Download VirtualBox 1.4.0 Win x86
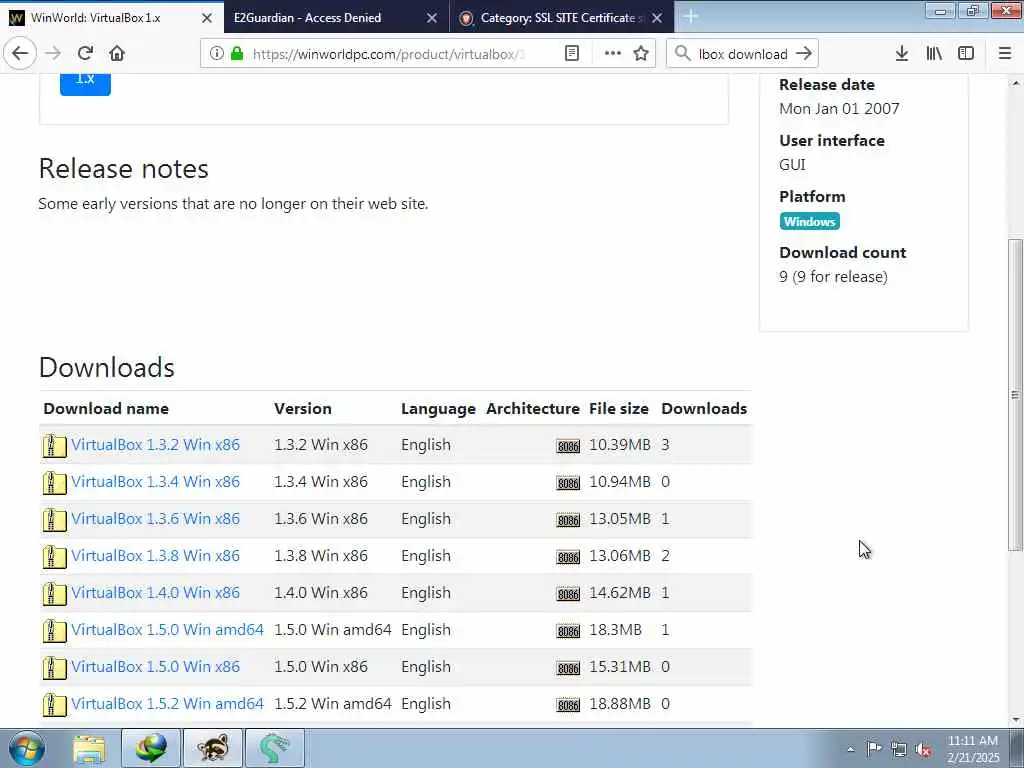The height and width of the screenshot is (768, 1024). pyautogui.click(x=155, y=593)
